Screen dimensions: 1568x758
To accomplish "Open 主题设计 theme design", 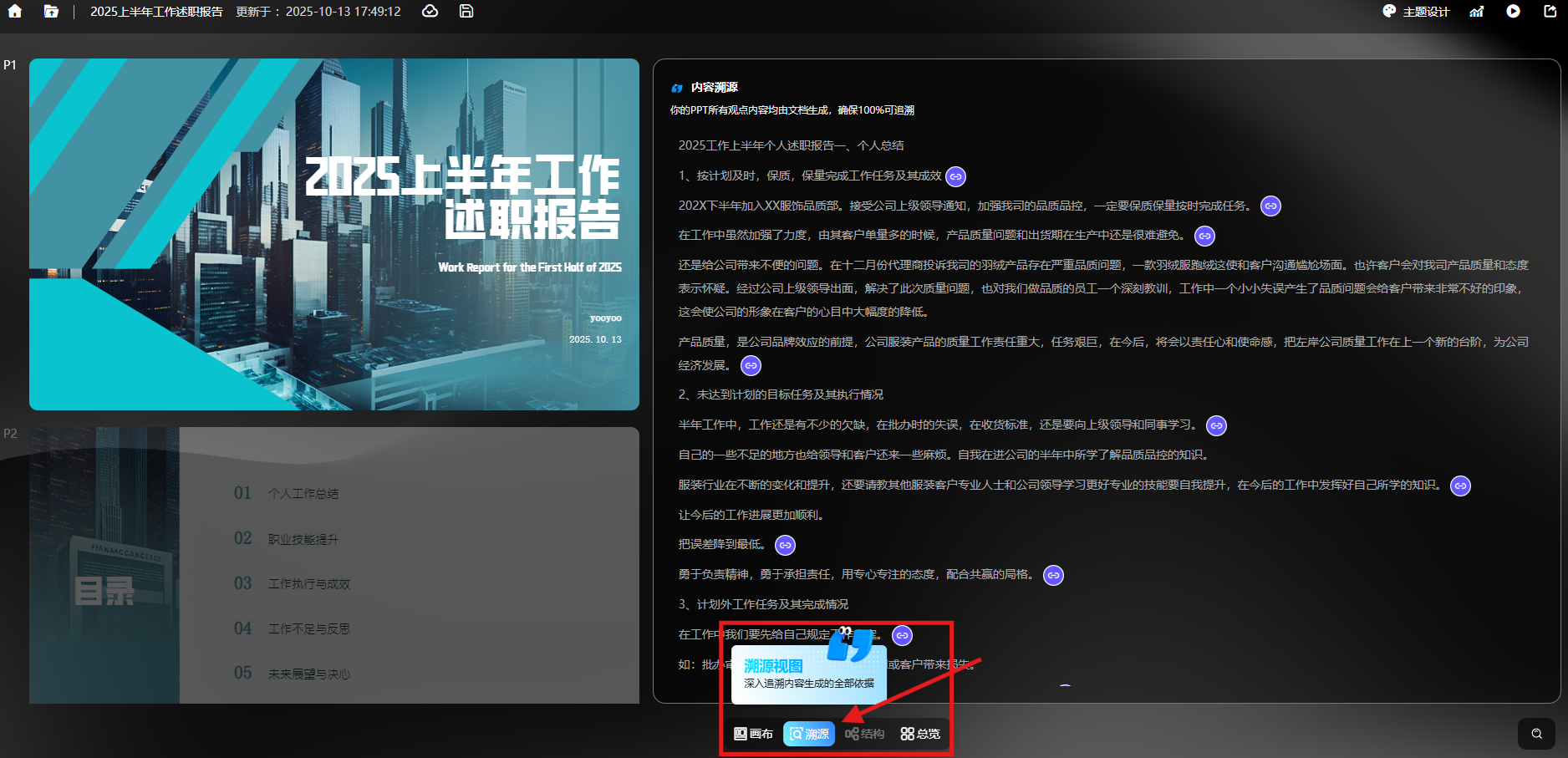I will [1416, 12].
